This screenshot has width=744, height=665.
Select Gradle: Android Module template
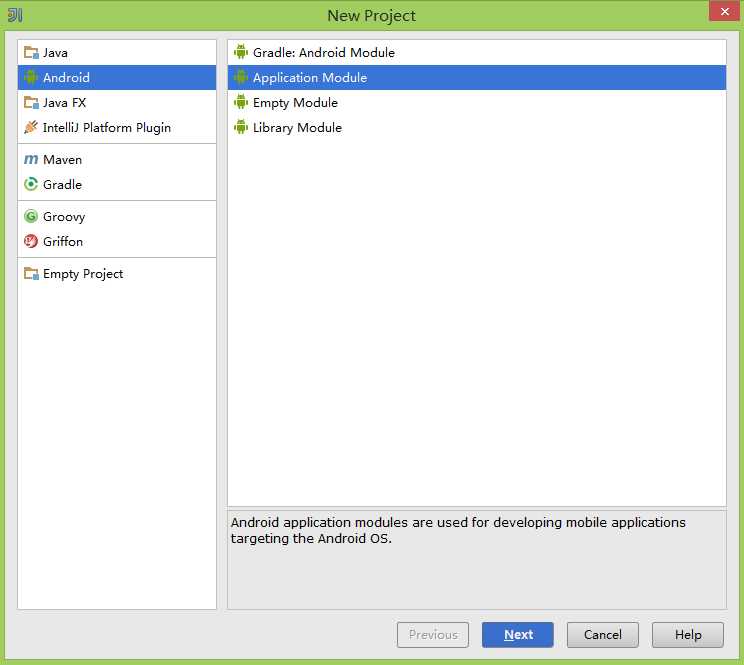tap(477, 53)
